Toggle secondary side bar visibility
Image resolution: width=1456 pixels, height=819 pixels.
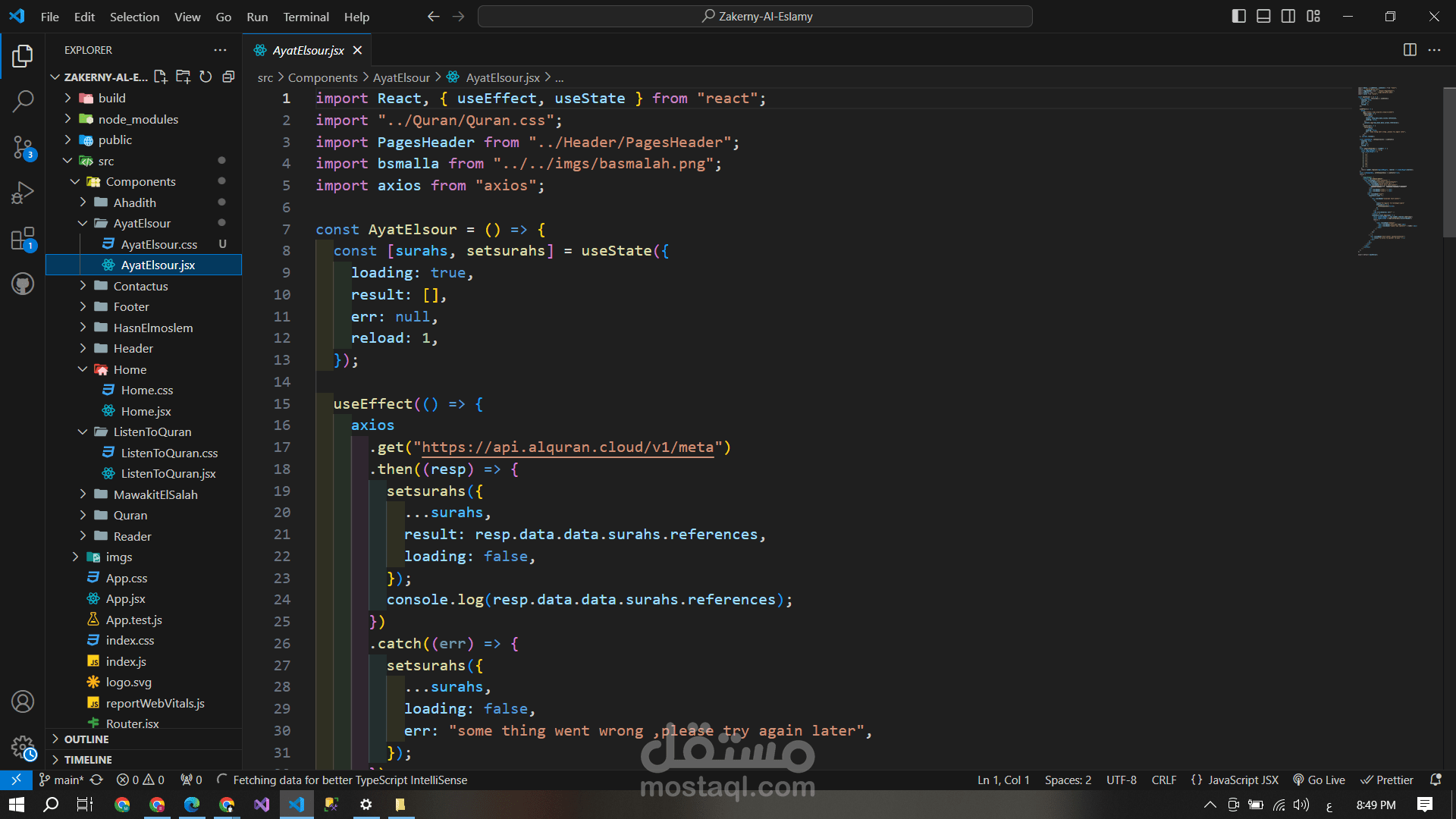tap(1288, 16)
